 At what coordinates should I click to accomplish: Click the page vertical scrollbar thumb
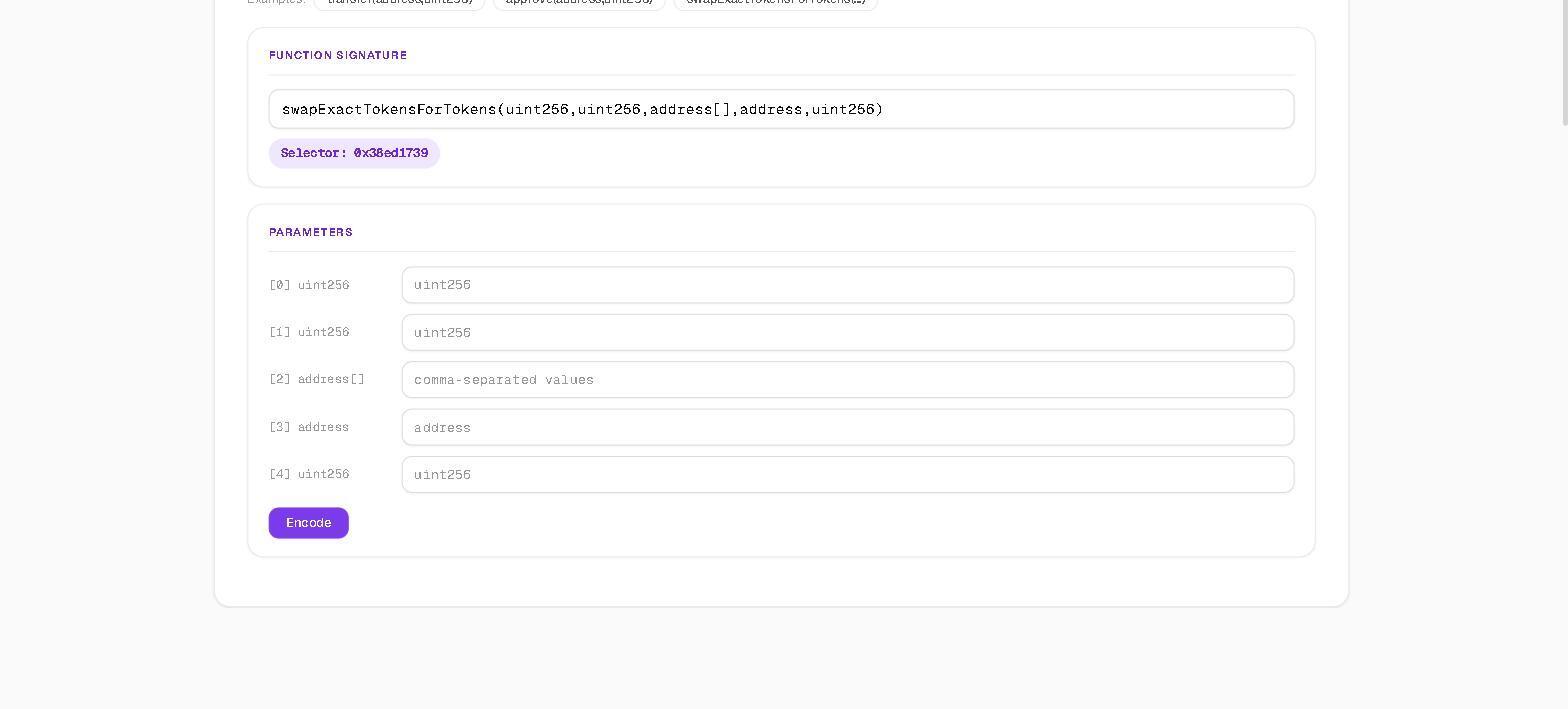click(x=1564, y=62)
